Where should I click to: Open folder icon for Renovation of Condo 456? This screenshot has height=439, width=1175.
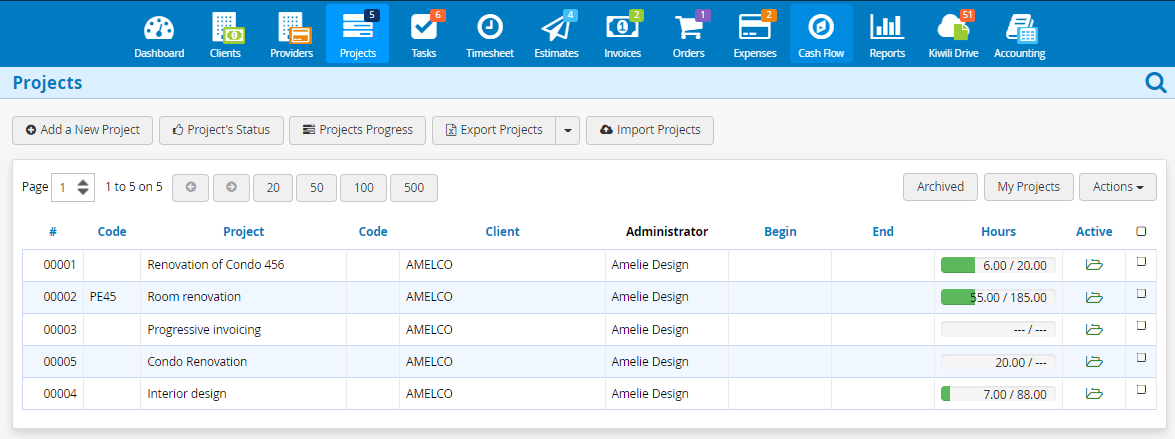tap(1094, 265)
